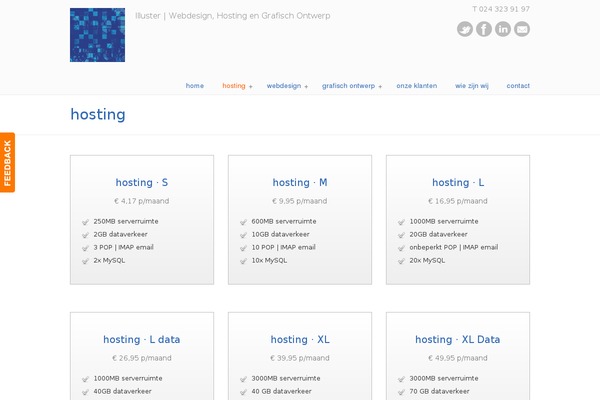Click the checkmark icon beside 2GB dataverkeer
The image size is (600, 400).
pos(85,235)
